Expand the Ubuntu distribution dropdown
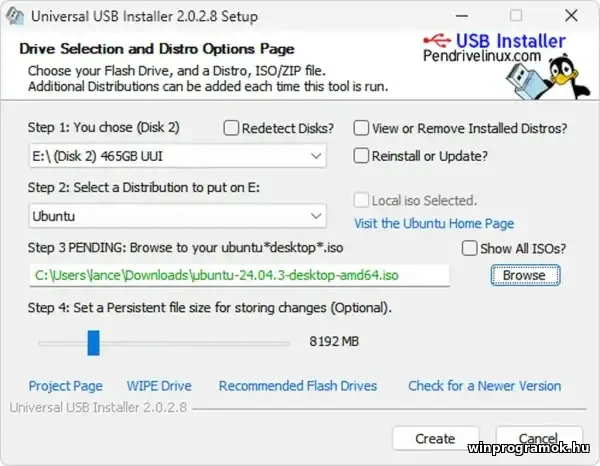This screenshot has width=600, height=466. (x=178, y=216)
